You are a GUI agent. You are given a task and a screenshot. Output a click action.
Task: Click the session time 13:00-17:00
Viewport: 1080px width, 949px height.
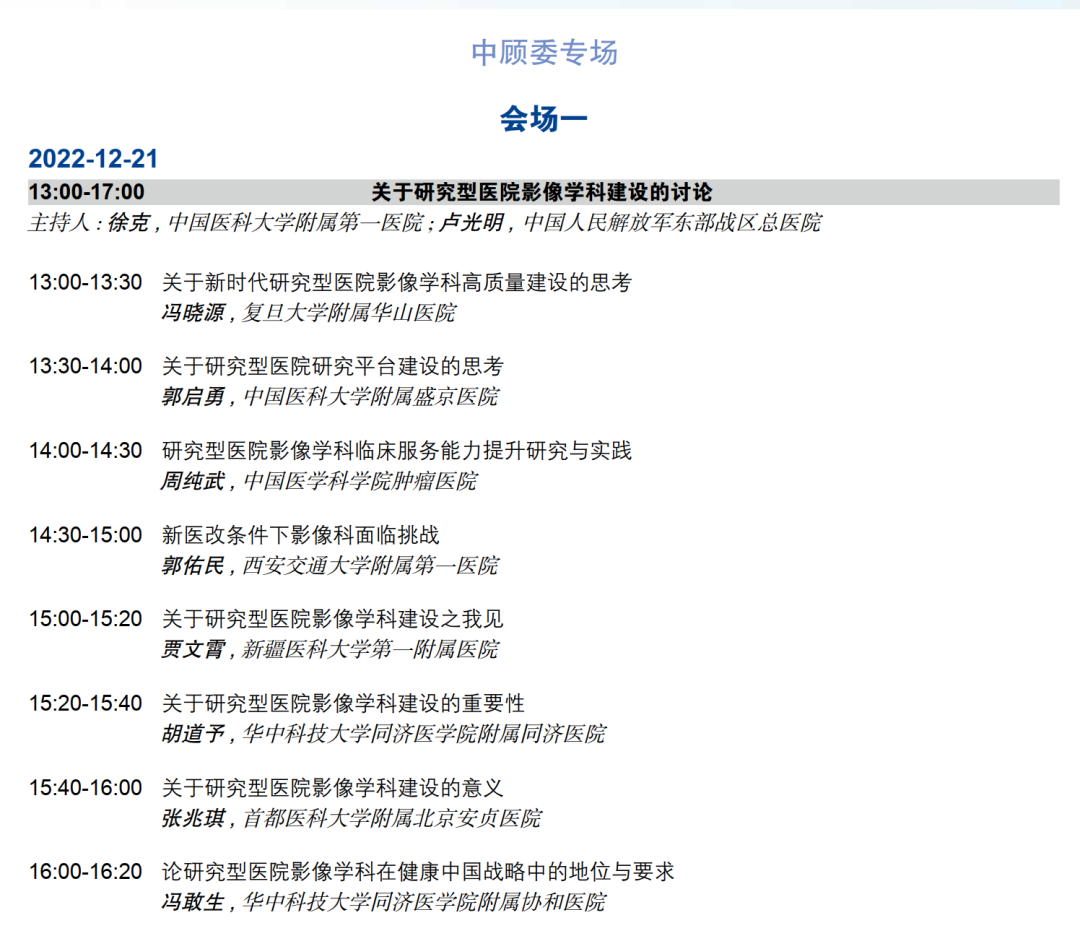pyautogui.click(x=87, y=192)
